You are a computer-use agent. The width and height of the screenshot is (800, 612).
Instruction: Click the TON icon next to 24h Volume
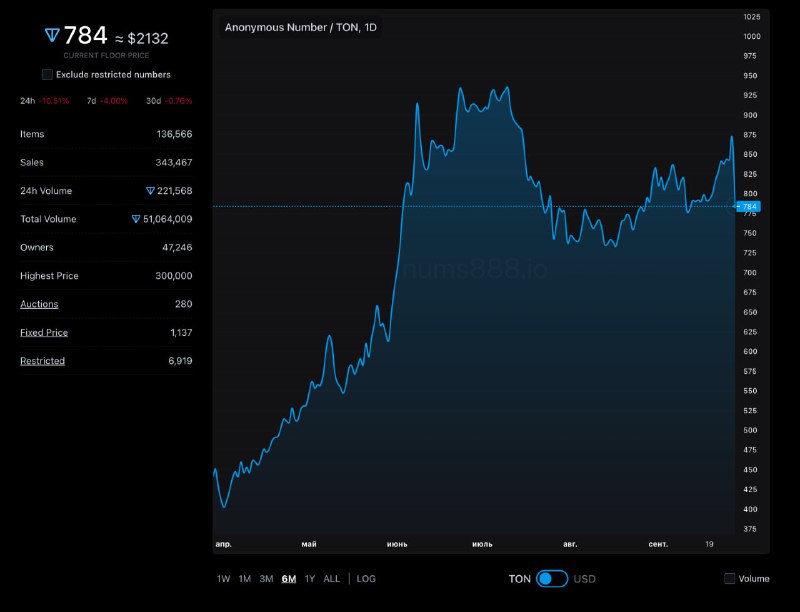pyautogui.click(x=151, y=191)
